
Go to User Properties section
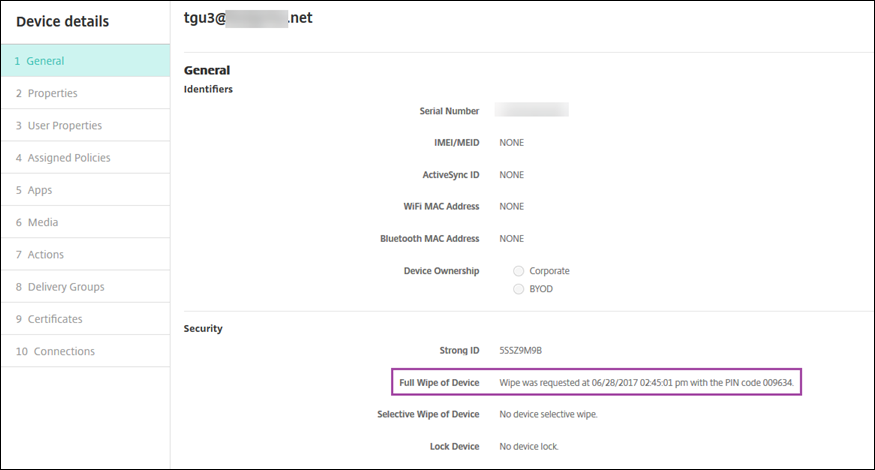[65, 126]
